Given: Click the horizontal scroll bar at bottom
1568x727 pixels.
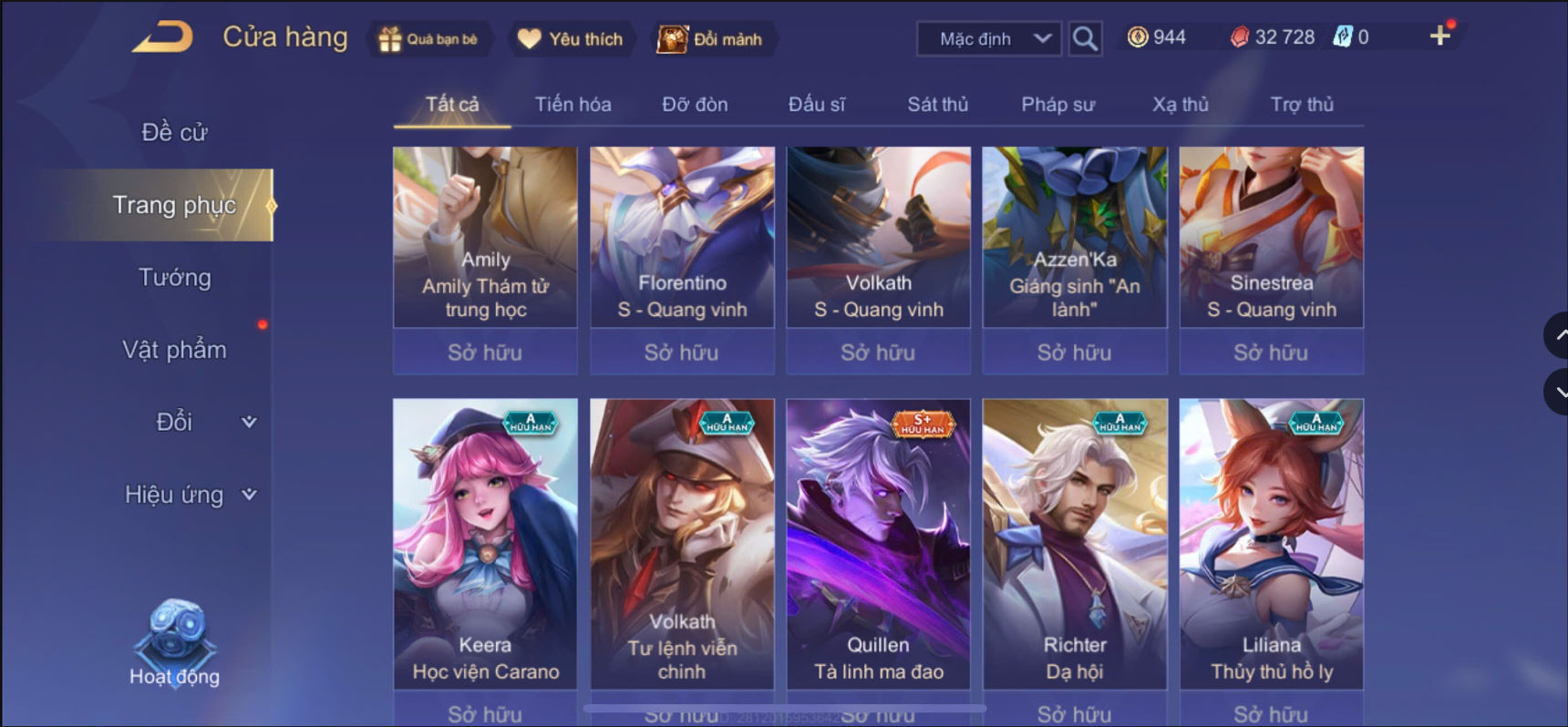Looking at the screenshot, I should [x=785, y=707].
